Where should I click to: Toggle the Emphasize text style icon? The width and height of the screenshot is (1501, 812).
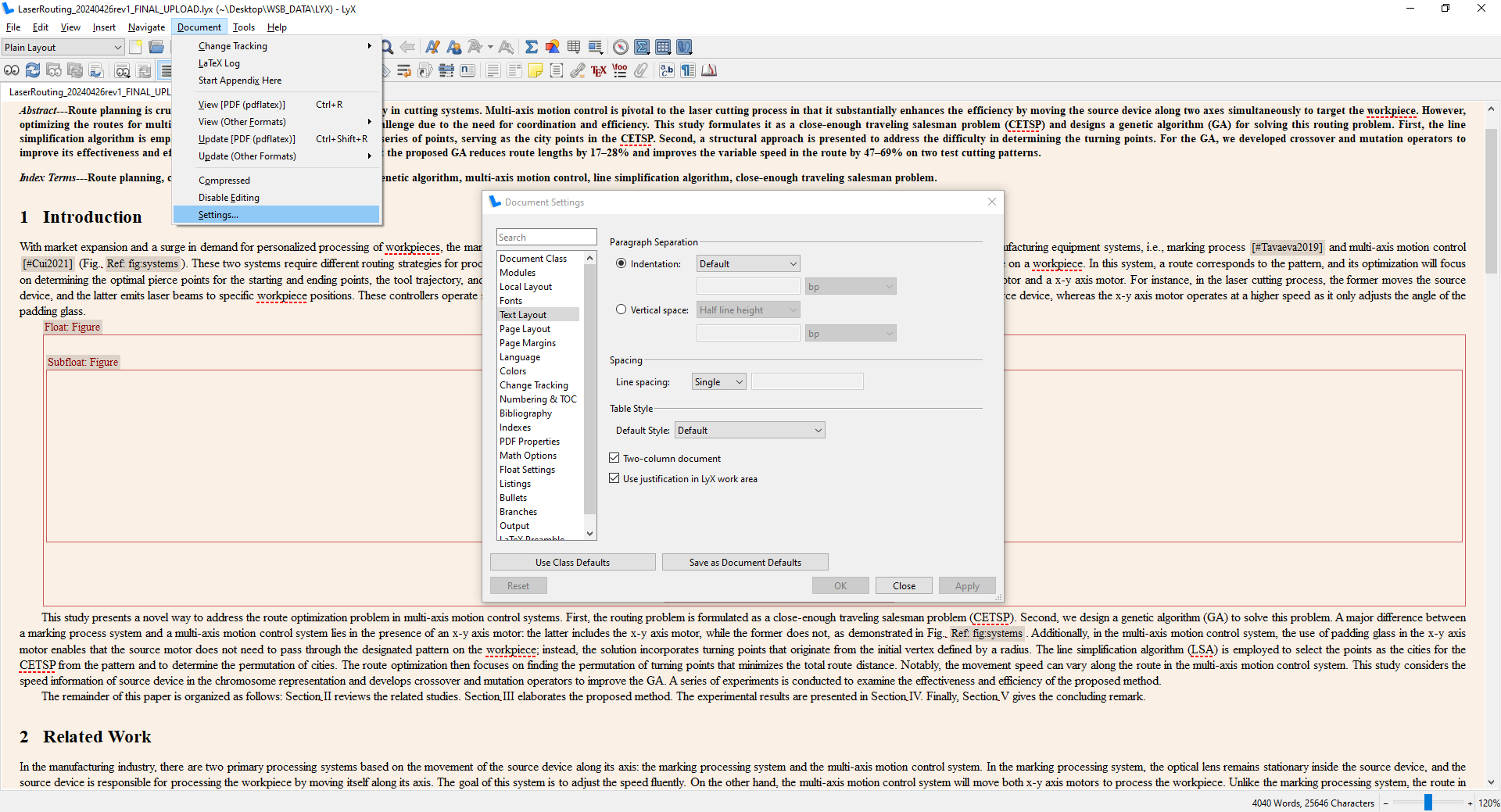[432, 47]
